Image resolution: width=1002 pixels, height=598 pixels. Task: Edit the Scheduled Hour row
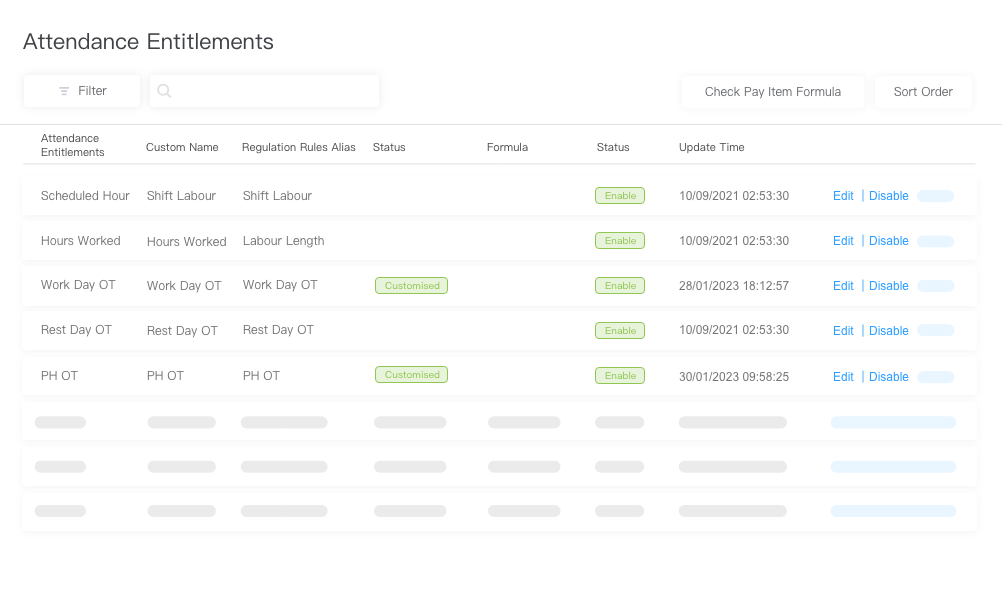[x=843, y=196]
